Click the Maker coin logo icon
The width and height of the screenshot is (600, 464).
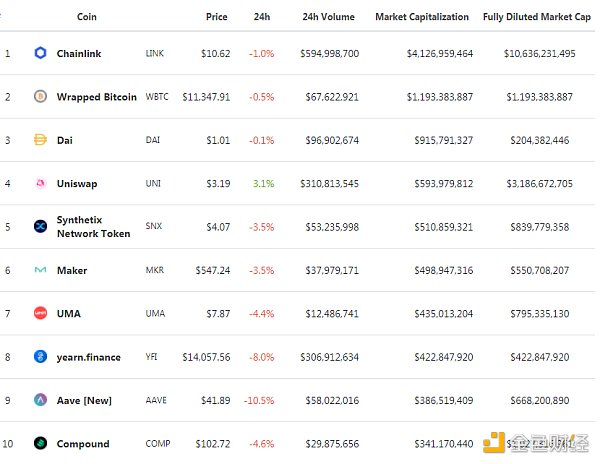click(x=40, y=270)
